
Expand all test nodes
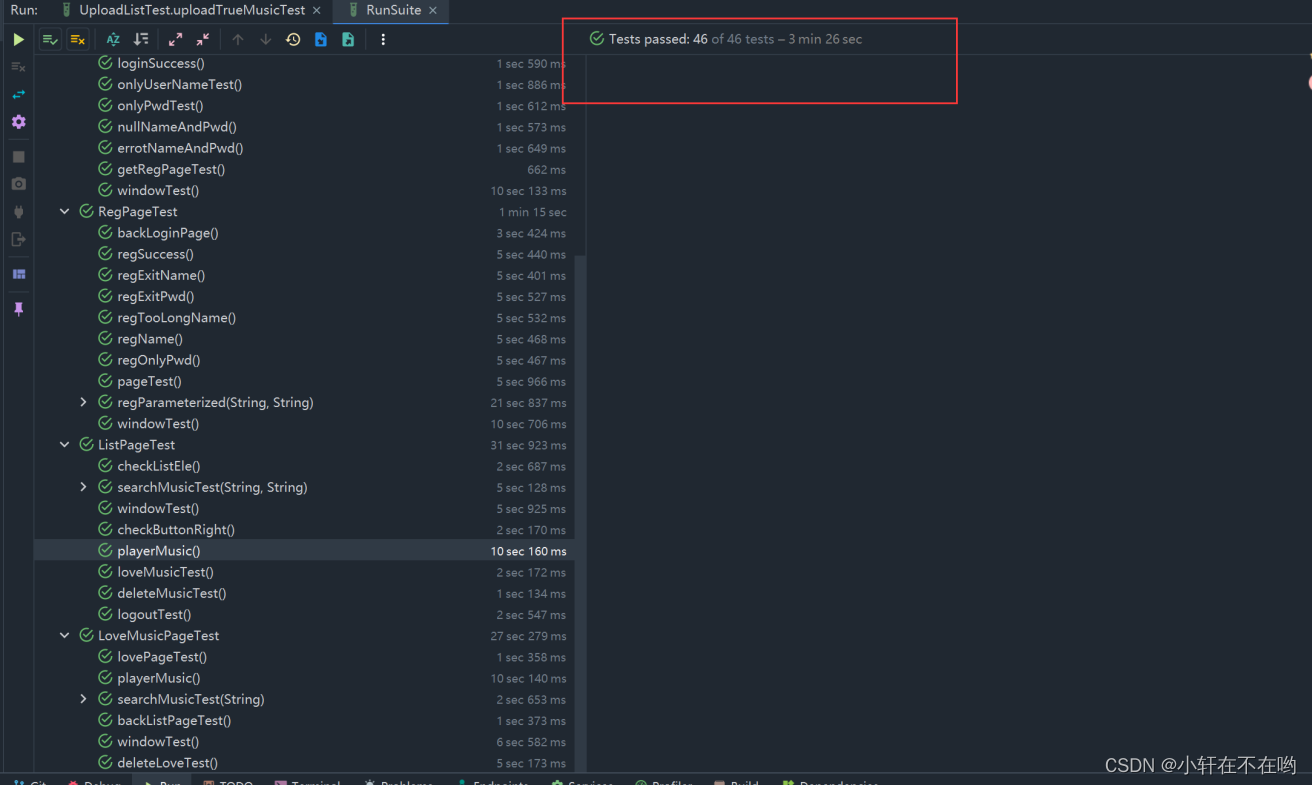175,39
